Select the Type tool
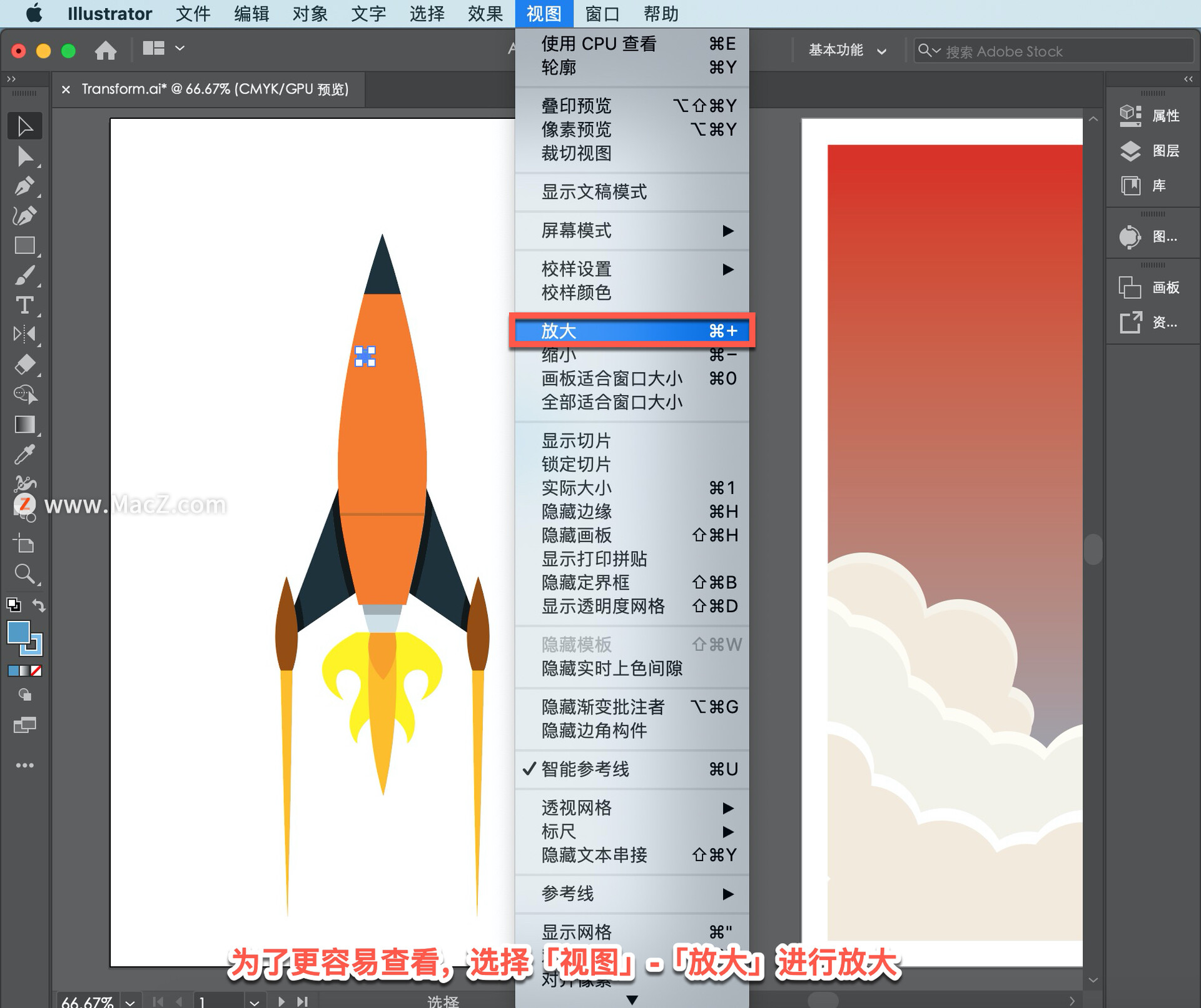 pos(24,306)
